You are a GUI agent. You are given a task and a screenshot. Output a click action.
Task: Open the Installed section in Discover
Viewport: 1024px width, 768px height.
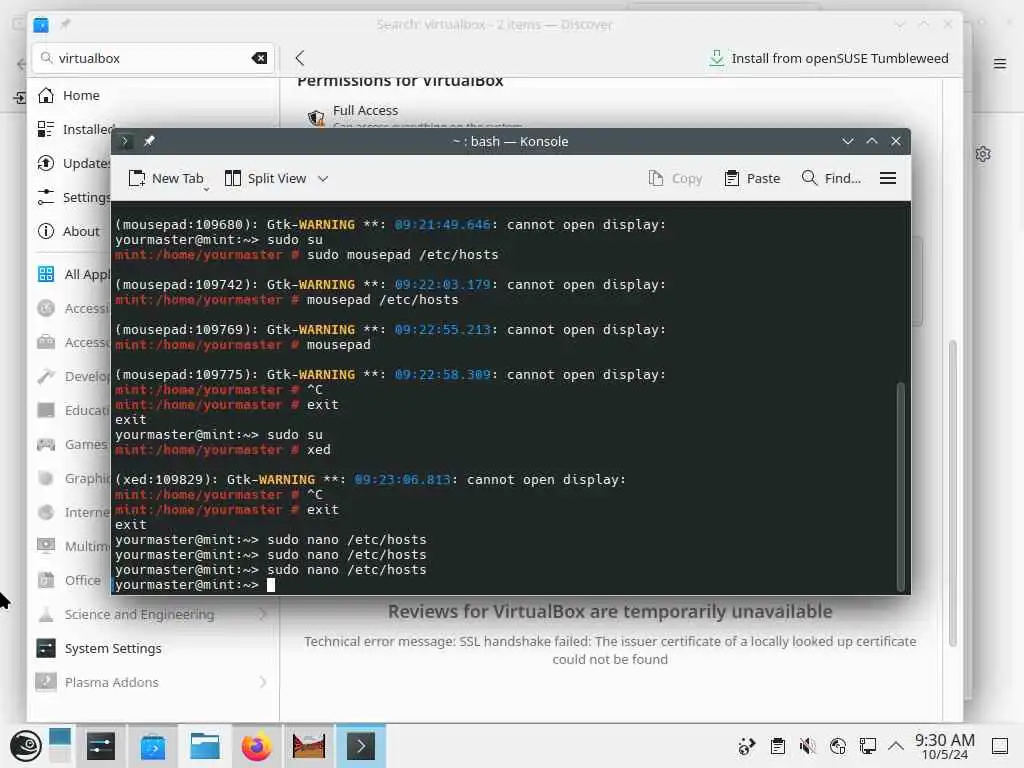(x=73, y=129)
